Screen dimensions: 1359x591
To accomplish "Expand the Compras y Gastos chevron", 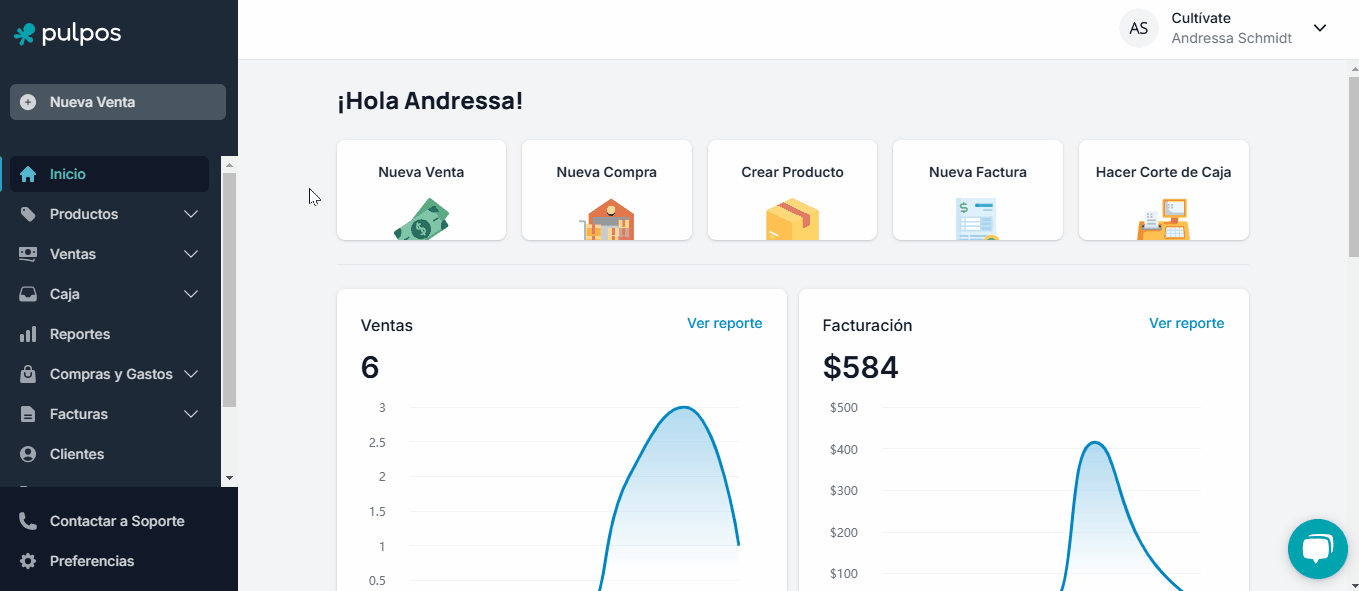I will pyautogui.click(x=191, y=374).
